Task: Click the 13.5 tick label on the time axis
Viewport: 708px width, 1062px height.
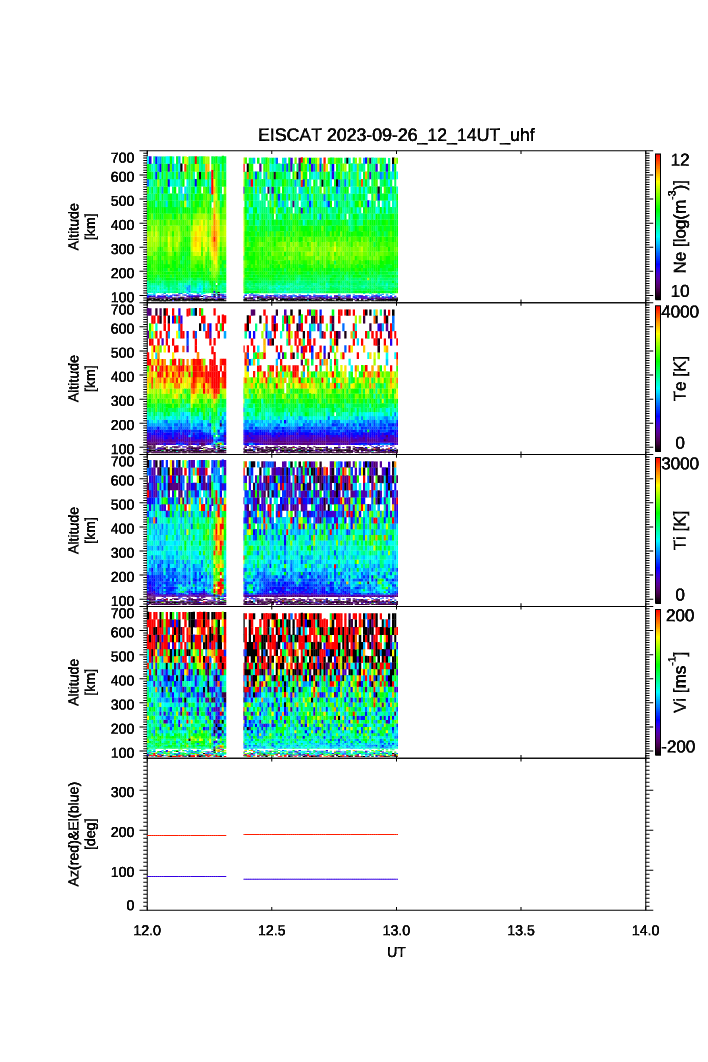Action: pyautogui.click(x=521, y=930)
